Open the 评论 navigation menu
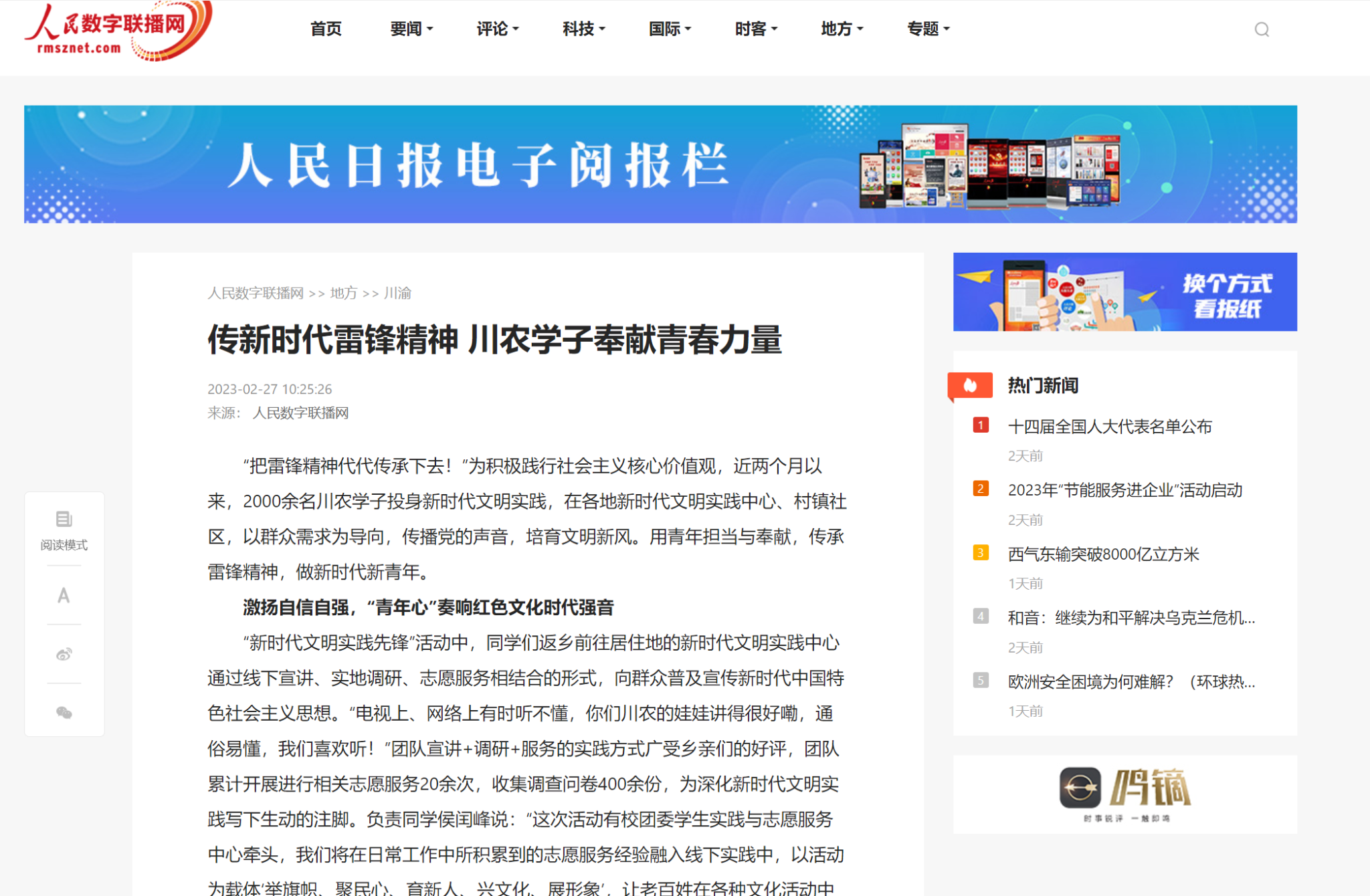This screenshot has height=896, width=1370. (497, 29)
